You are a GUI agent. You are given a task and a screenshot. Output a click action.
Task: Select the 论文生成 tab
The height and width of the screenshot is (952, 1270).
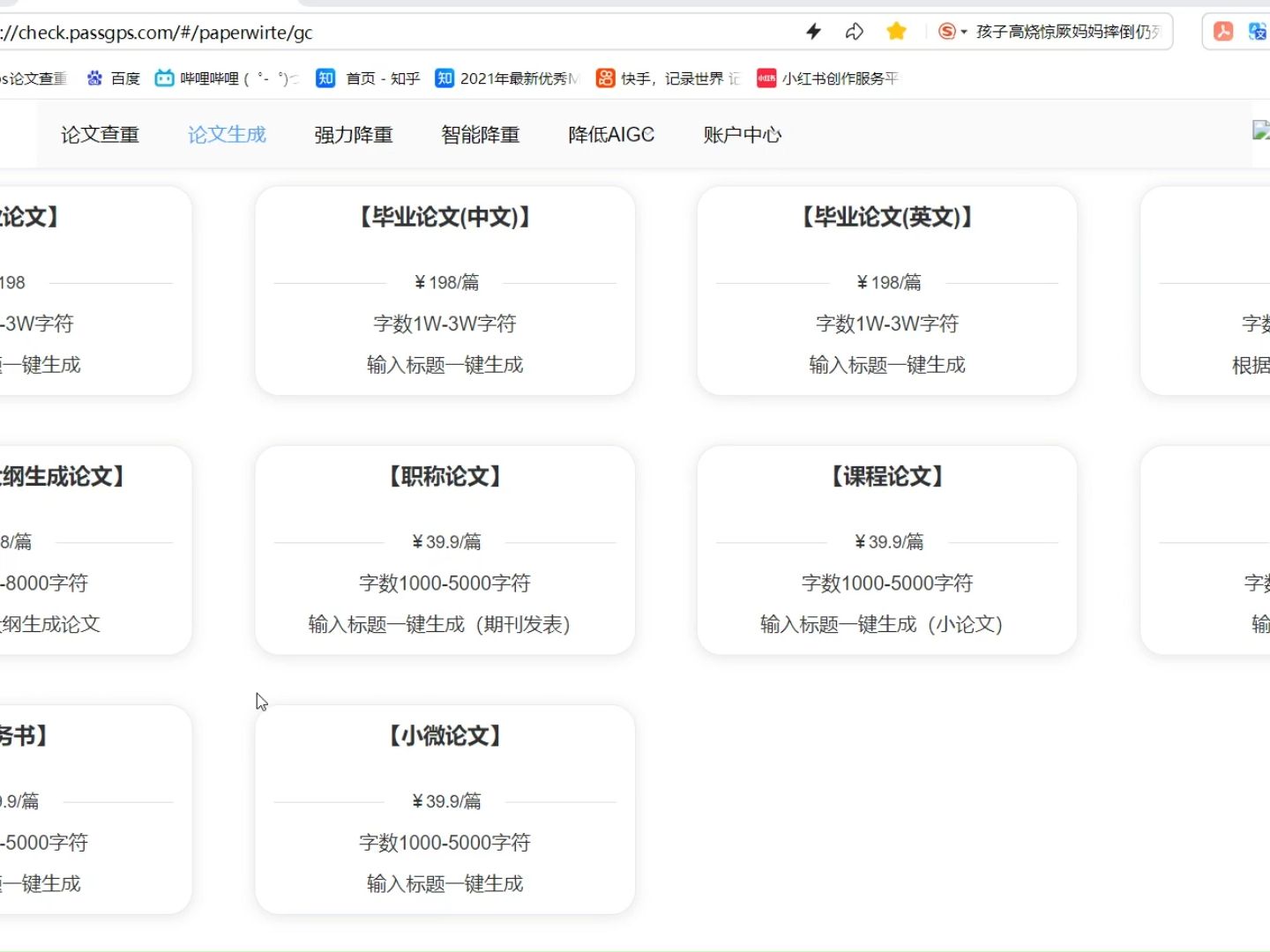(x=227, y=135)
